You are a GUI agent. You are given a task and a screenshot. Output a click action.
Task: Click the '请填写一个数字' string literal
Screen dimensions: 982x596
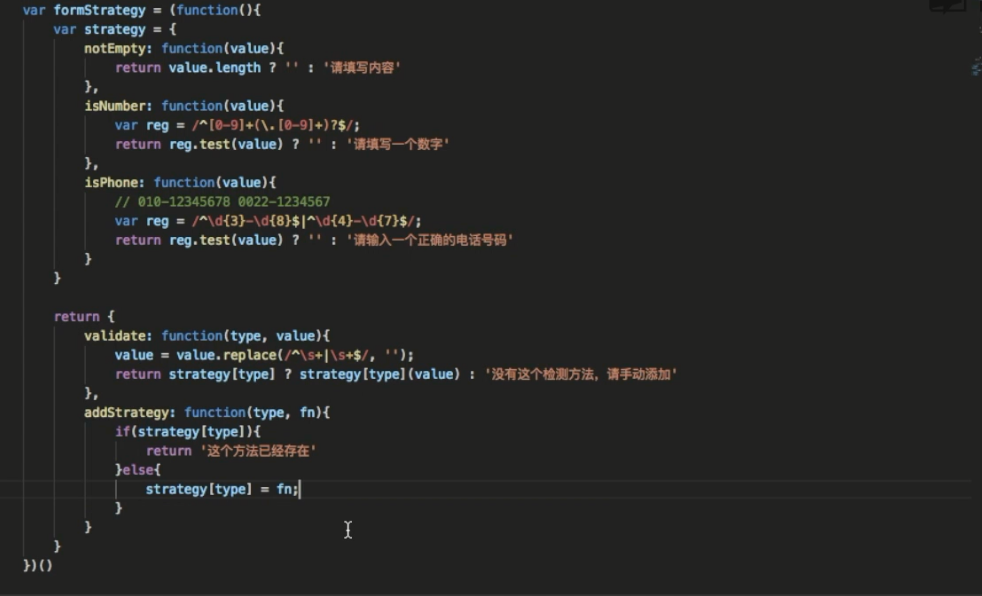[x=398, y=144]
